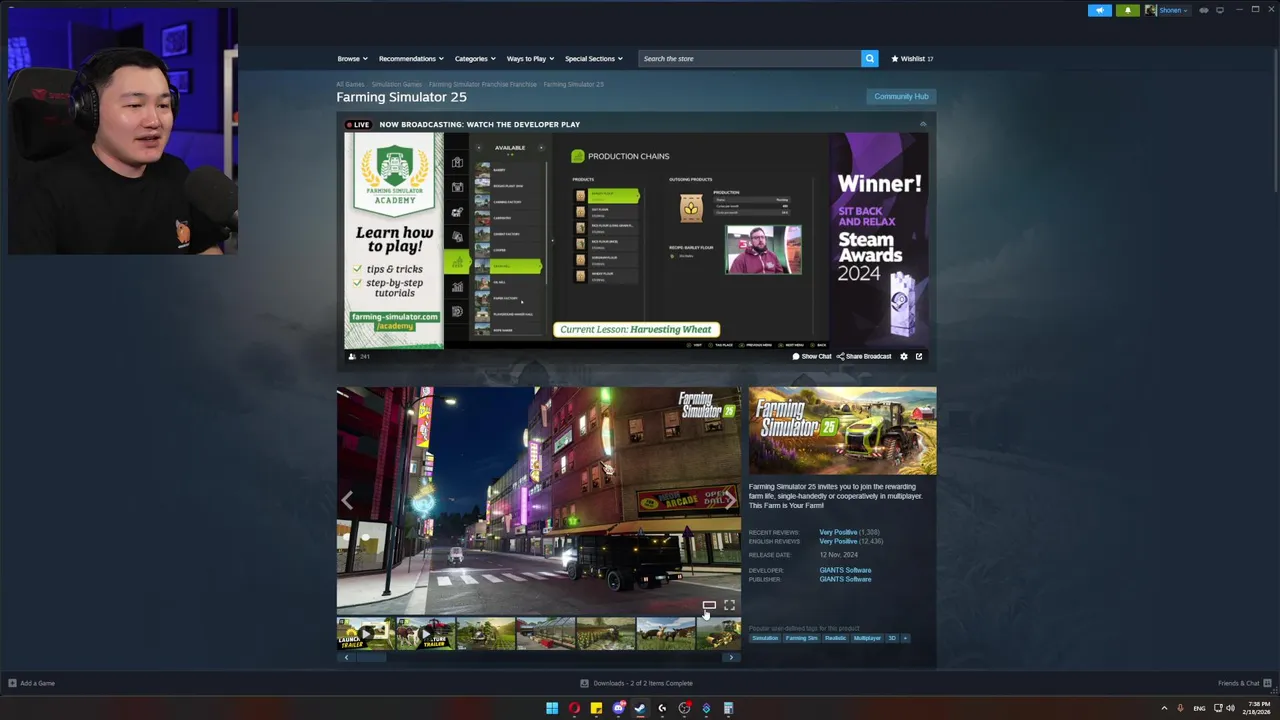
Task: Expand the Shonen account dropdown
Action: pos(1166,10)
